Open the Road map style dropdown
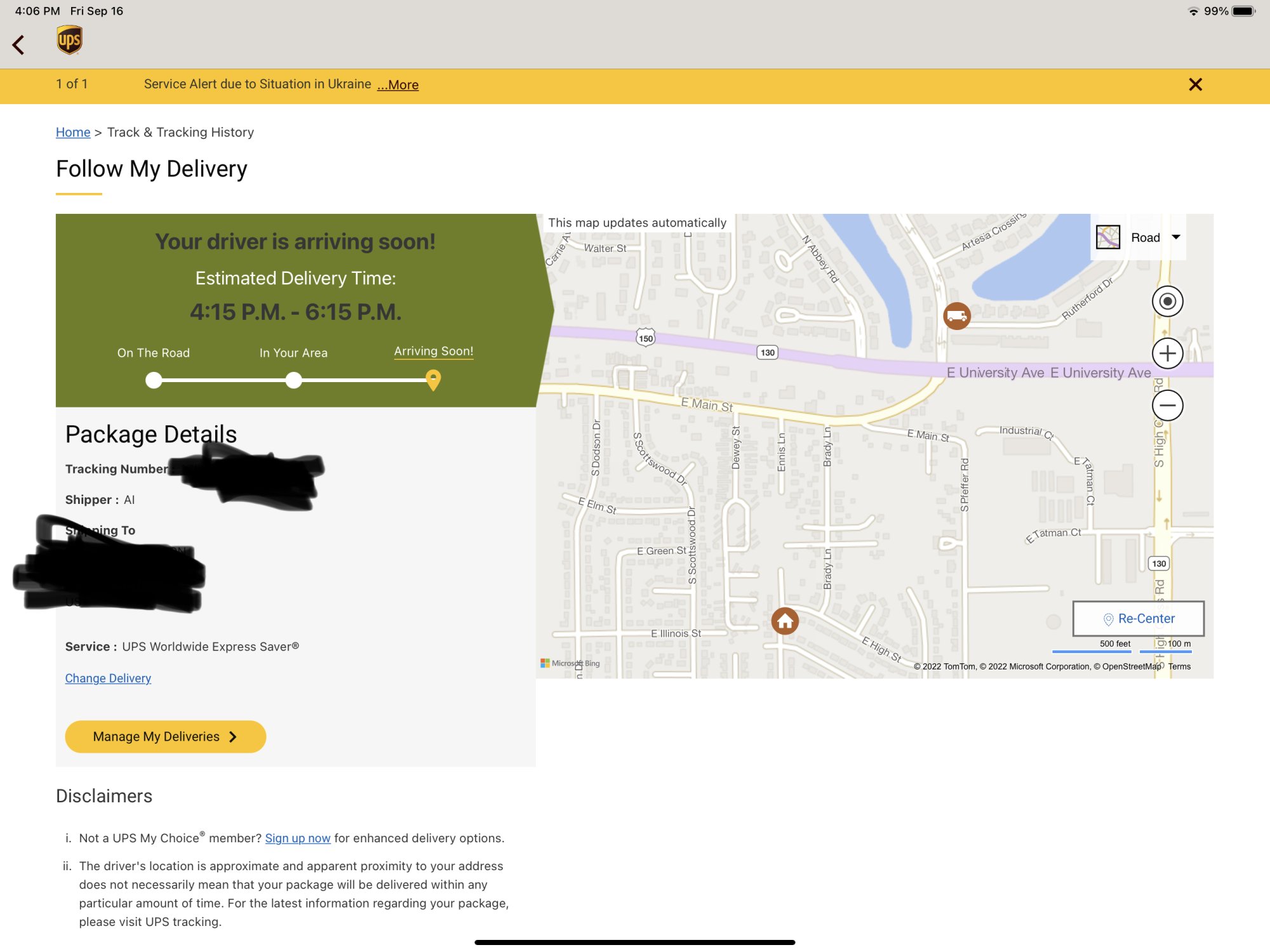The width and height of the screenshot is (1270, 952). click(x=1155, y=237)
